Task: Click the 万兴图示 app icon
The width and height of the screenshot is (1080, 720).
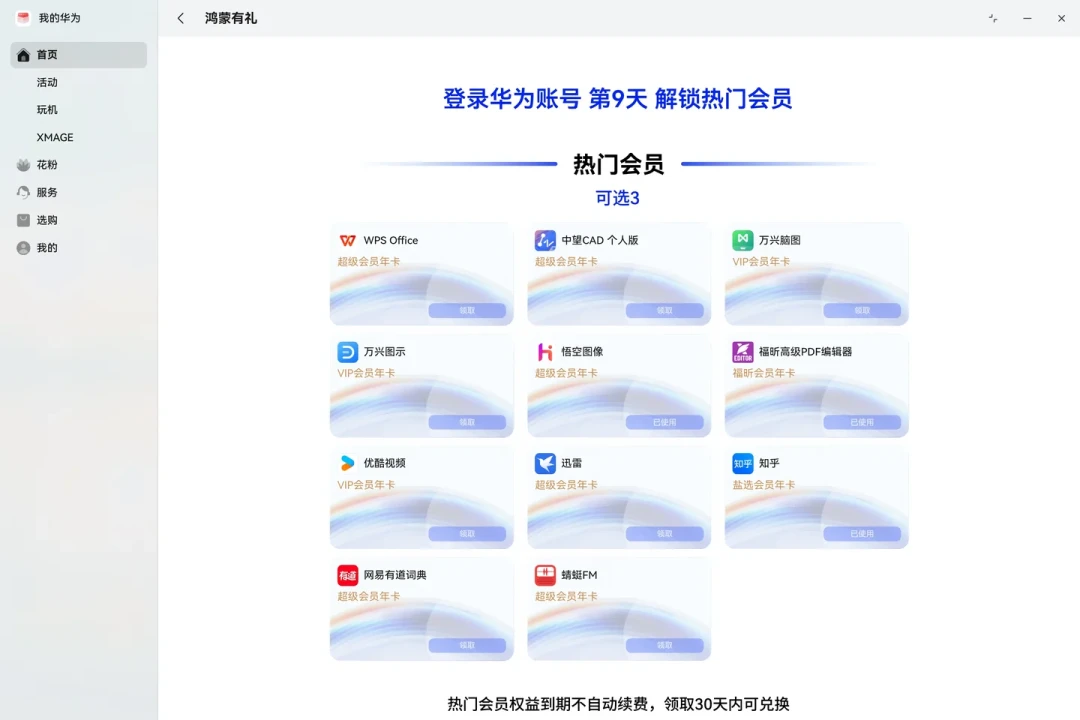Action: [348, 352]
